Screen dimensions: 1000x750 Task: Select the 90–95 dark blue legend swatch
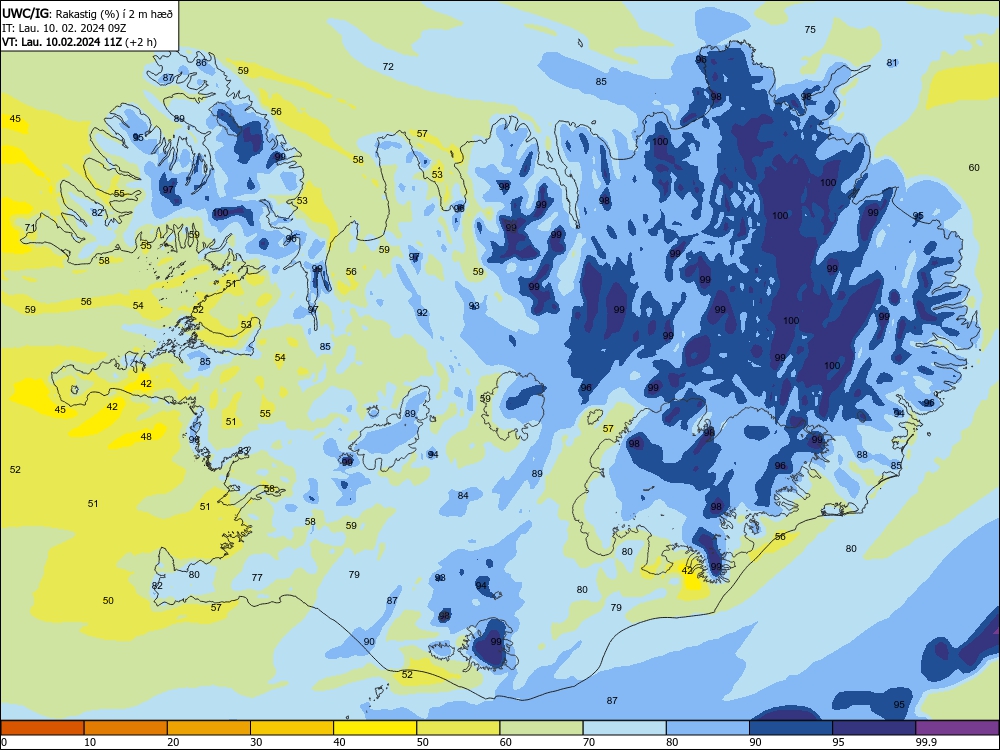point(791,728)
